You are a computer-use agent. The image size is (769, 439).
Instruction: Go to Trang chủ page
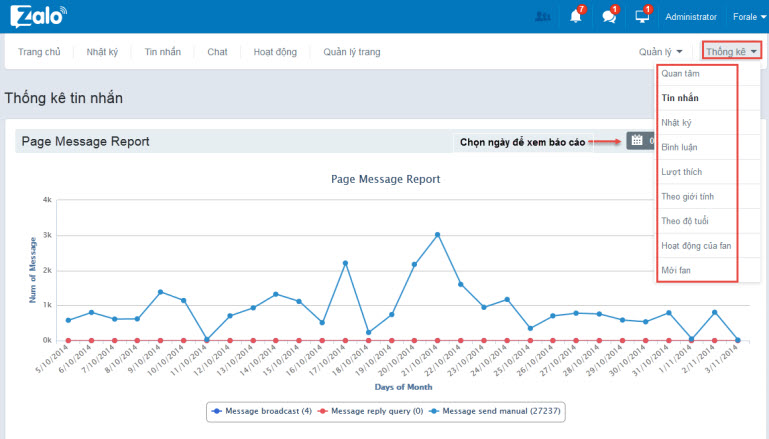[x=40, y=51]
